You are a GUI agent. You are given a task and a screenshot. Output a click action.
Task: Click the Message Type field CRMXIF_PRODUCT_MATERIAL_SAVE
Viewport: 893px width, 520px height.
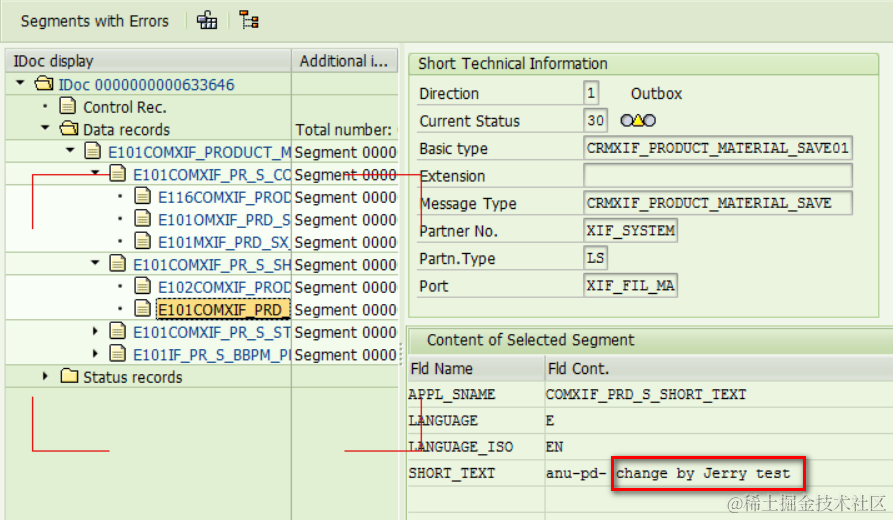718,203
